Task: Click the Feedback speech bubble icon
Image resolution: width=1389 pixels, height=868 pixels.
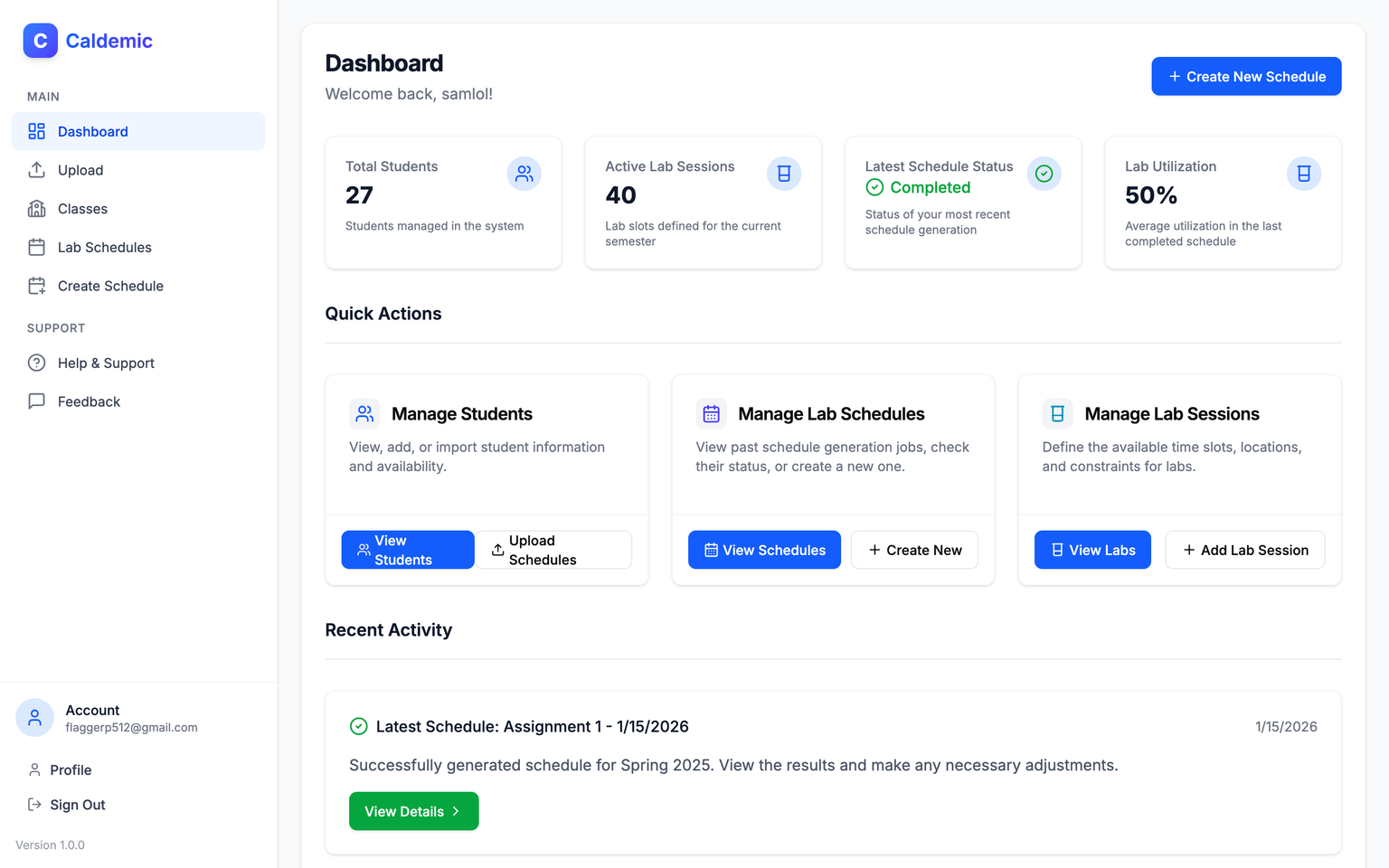Action: (x=36, y=401)
